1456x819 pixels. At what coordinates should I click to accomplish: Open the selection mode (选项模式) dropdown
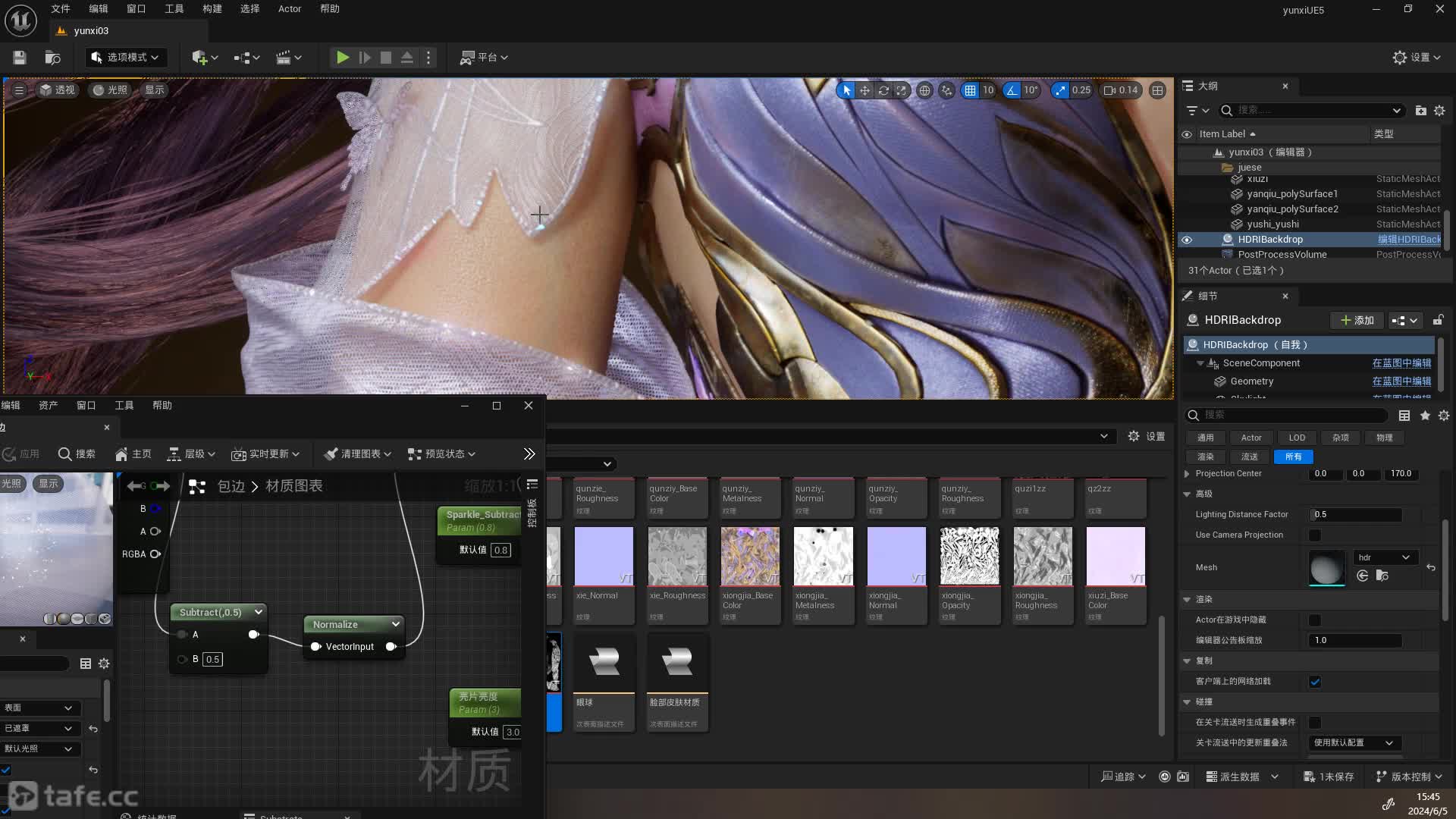coord(125,58)
